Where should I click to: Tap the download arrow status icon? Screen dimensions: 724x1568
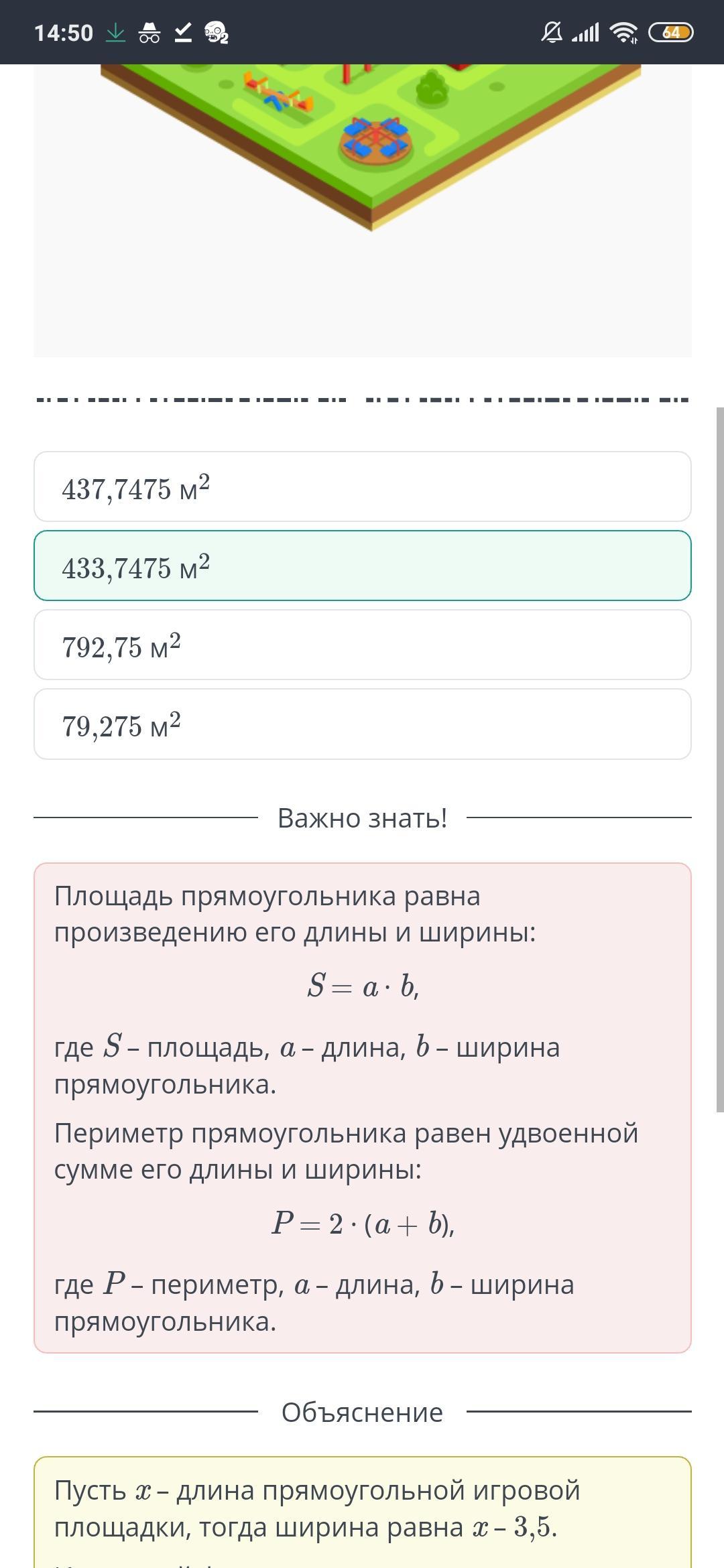115,32
